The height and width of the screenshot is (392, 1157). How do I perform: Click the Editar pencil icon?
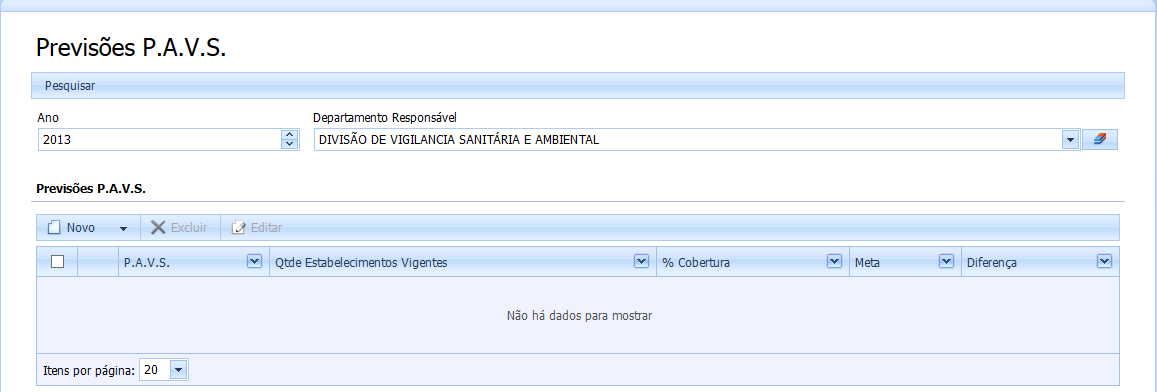[x=238, y=227]
